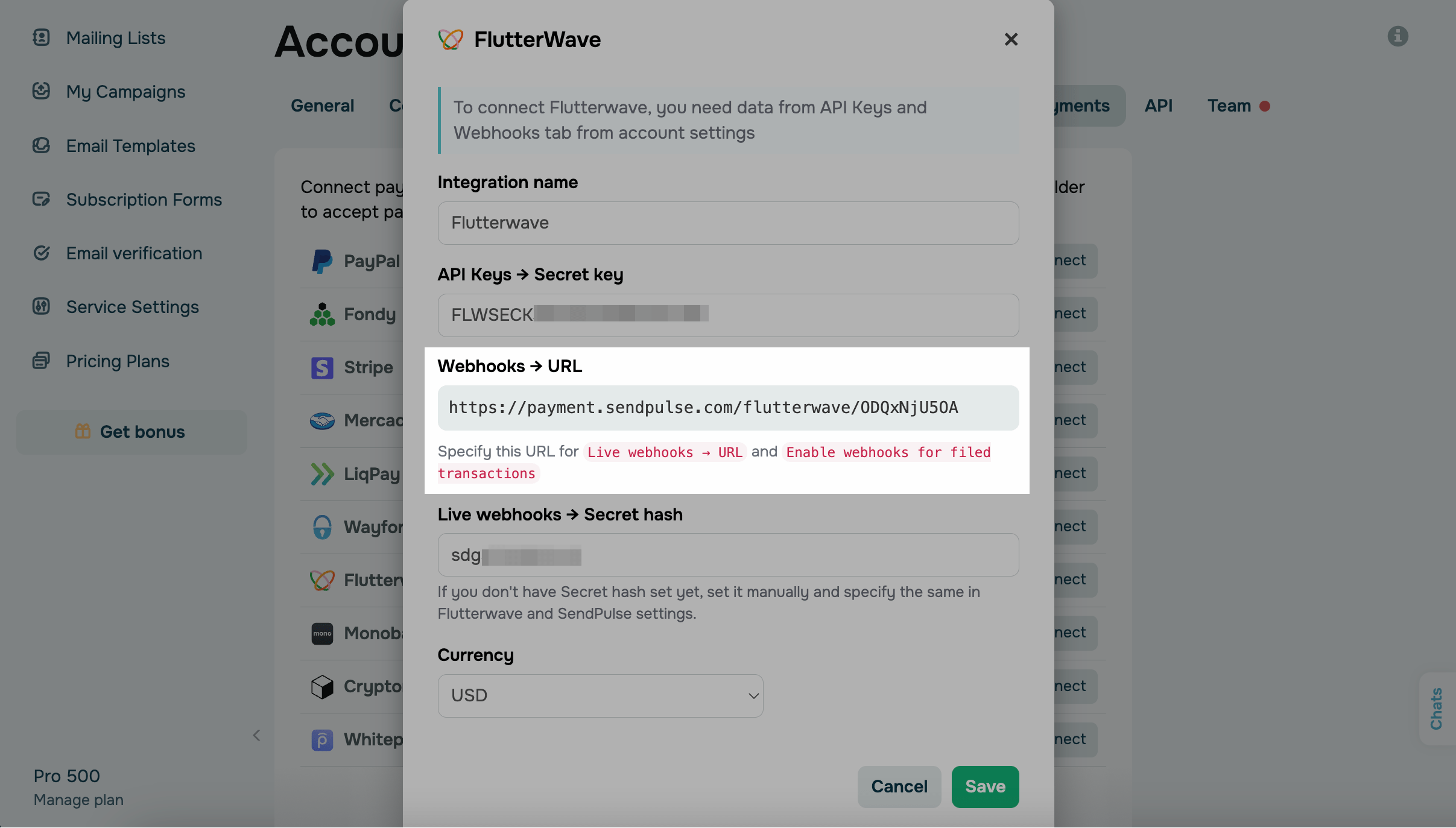Screen dimensions: 1456x828
Task: Open the Chats side panel
Action: coord(1436,709)
